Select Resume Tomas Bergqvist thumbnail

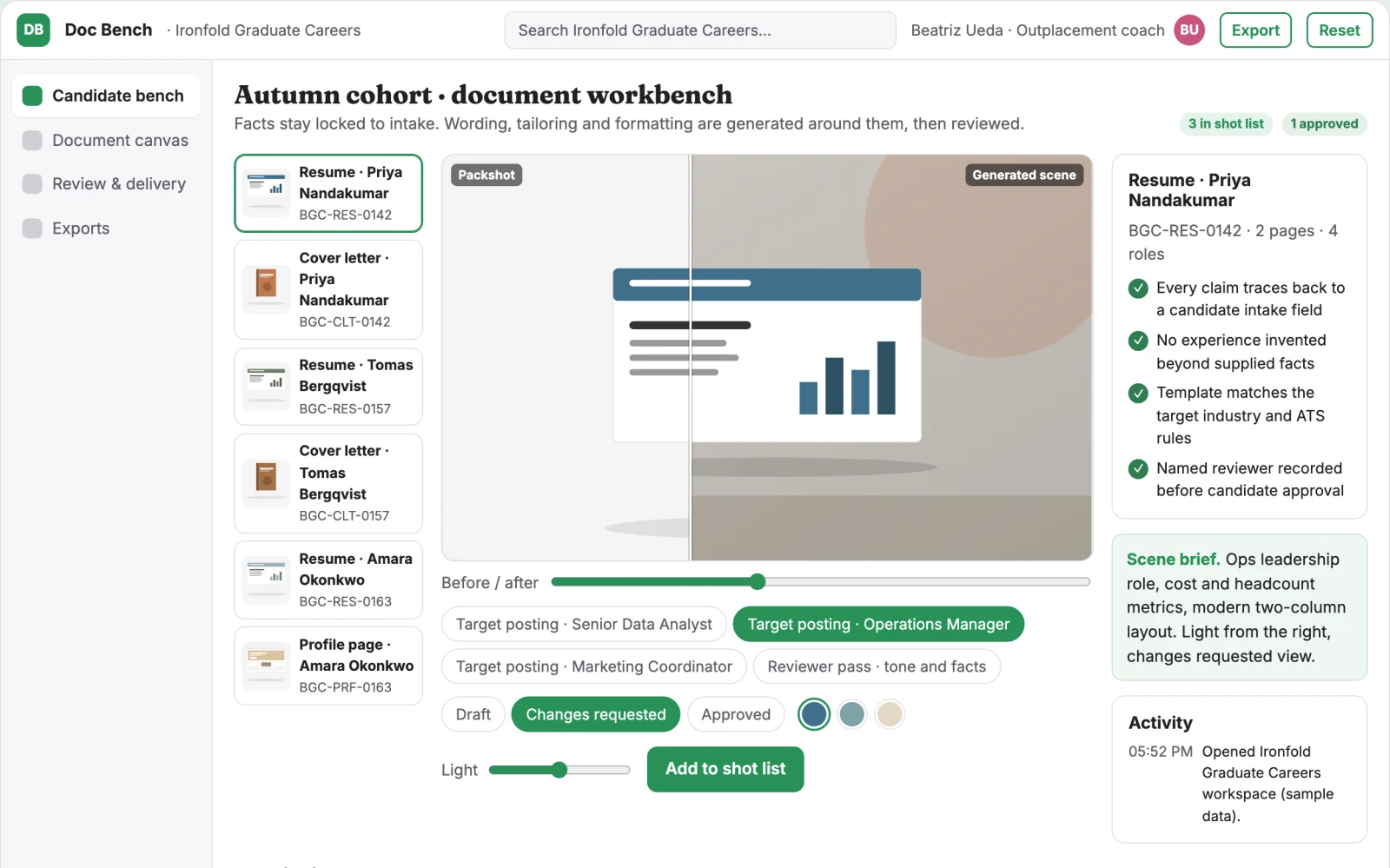(266, 387)
